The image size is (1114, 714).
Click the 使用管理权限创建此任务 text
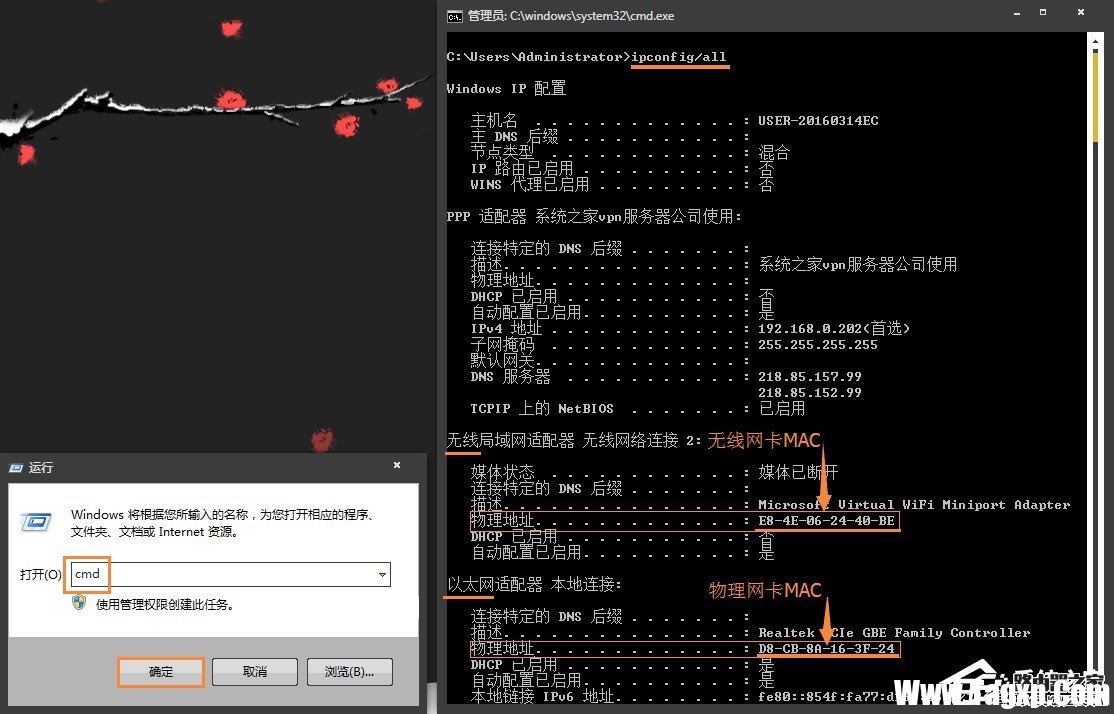165,605
